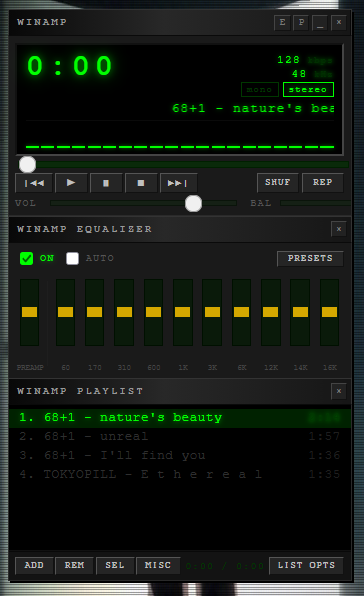Select playlist track nature's beauty

[180, 418]
